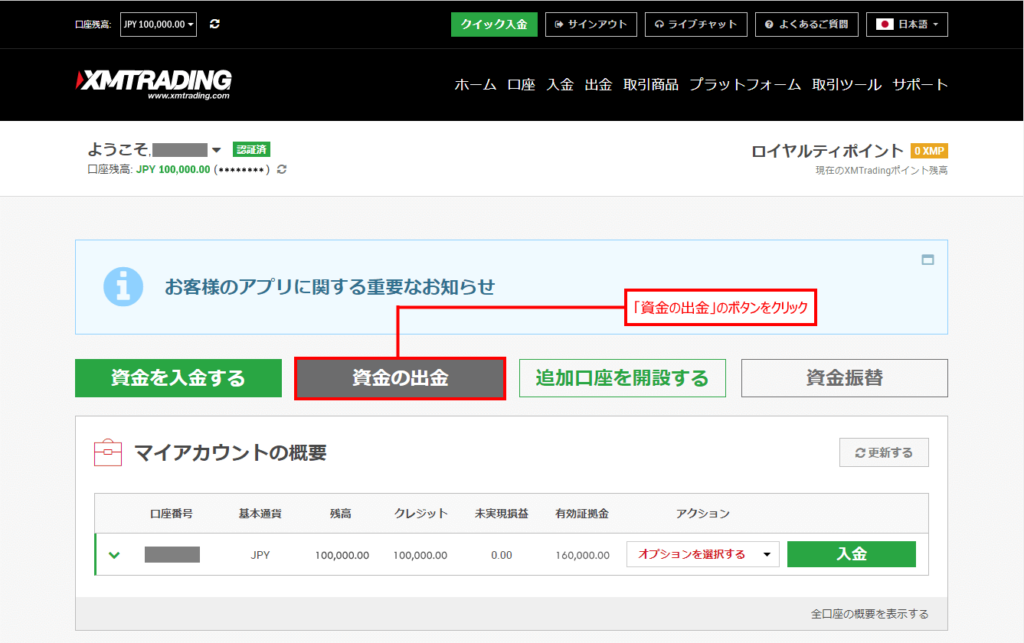The image size is (1024, 643).
Task: Click the 資金の出金 withdrawal button
Action: [x=400, y=378]
